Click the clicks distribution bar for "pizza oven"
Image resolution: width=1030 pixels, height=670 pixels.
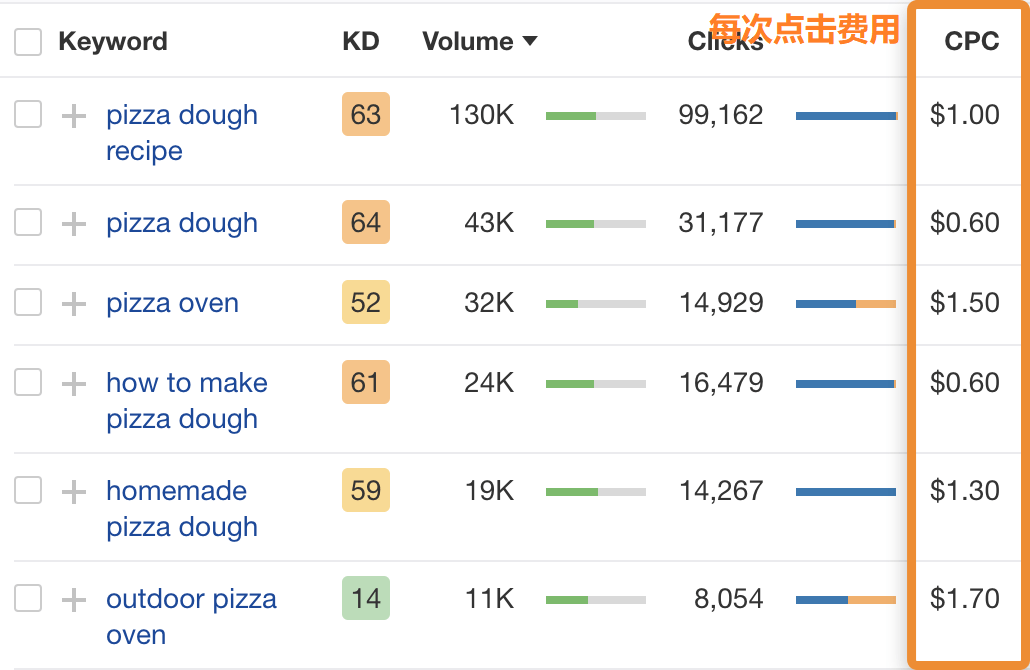pos(845,303)
